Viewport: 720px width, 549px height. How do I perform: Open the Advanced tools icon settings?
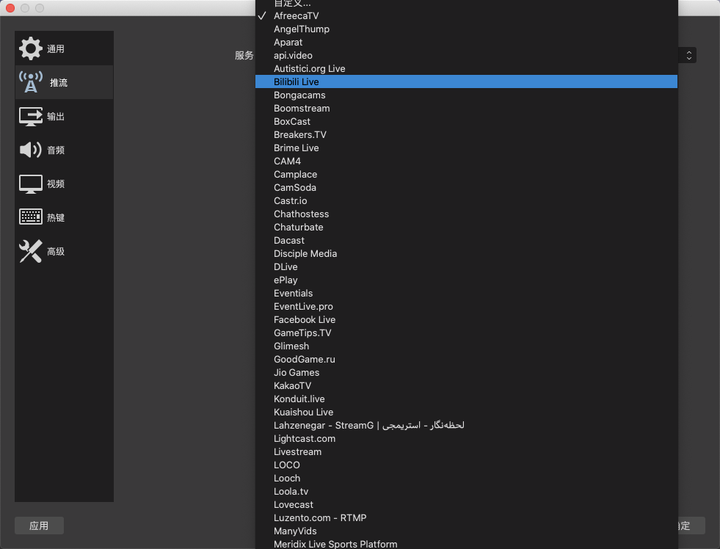point(30,251)
